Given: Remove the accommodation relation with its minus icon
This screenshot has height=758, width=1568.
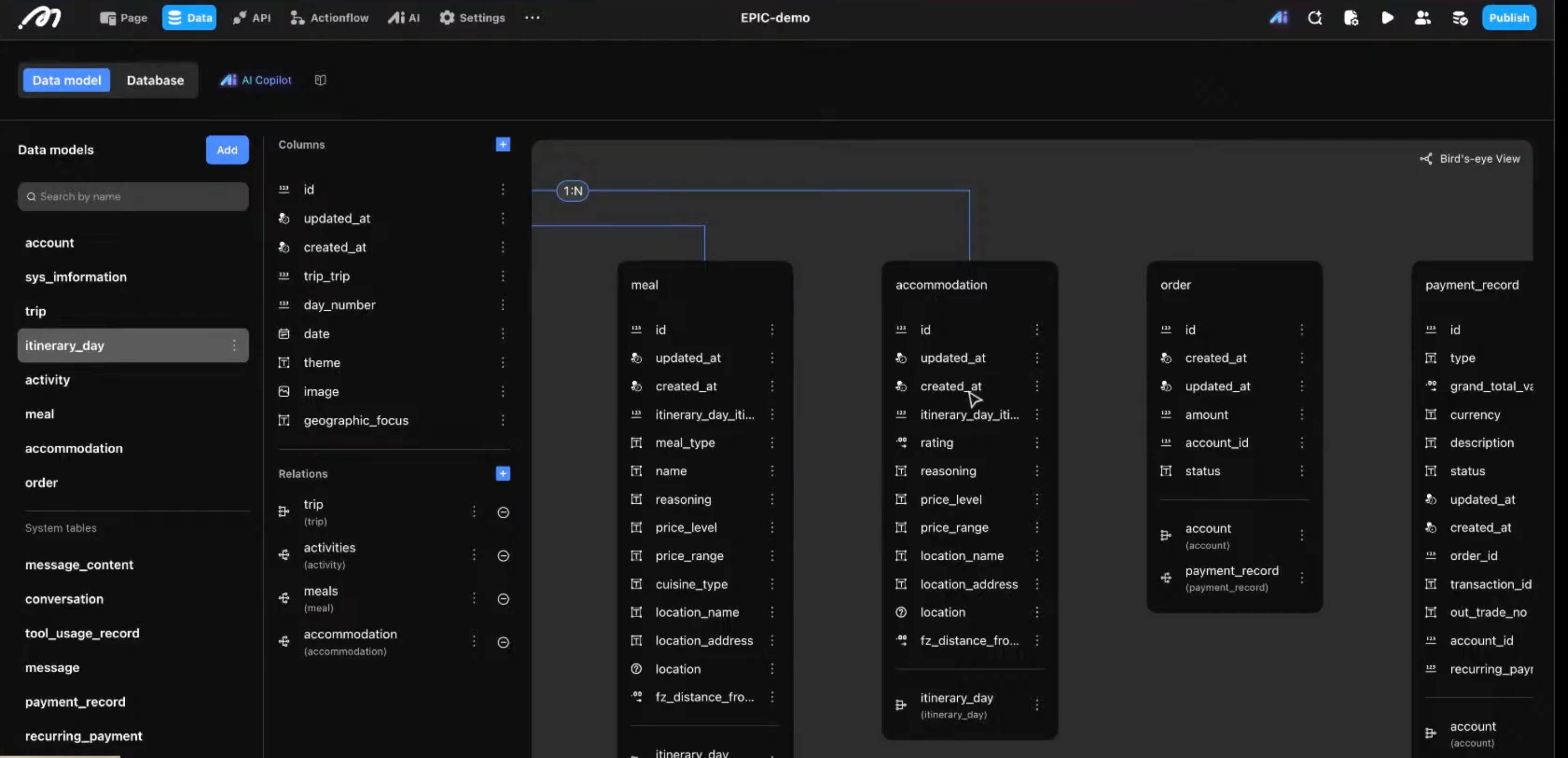Looking at the screenshot, I should 503,642.
